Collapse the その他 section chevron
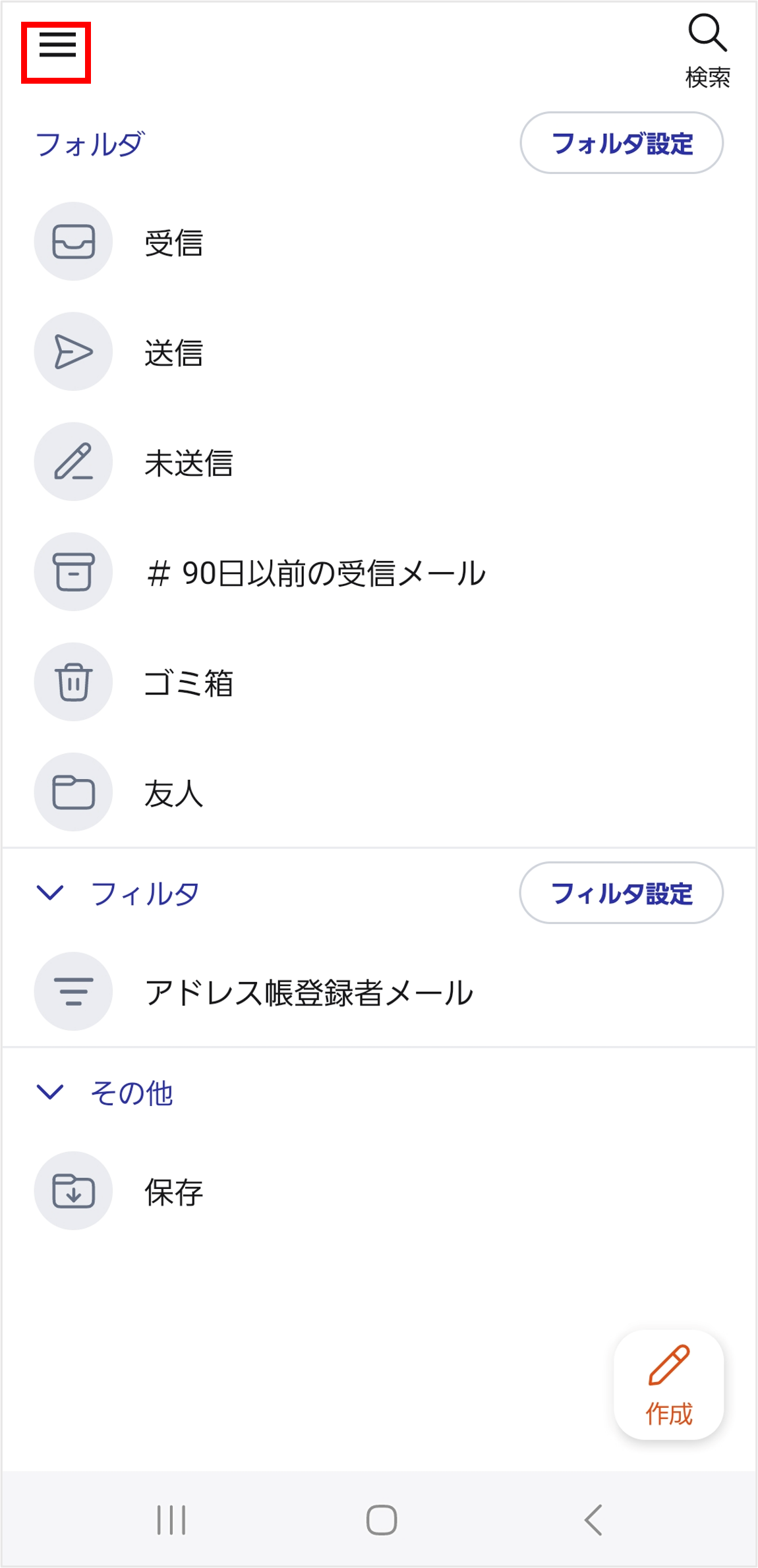The height and width of the screenshot is (1568, 758). pos(50,1092)
